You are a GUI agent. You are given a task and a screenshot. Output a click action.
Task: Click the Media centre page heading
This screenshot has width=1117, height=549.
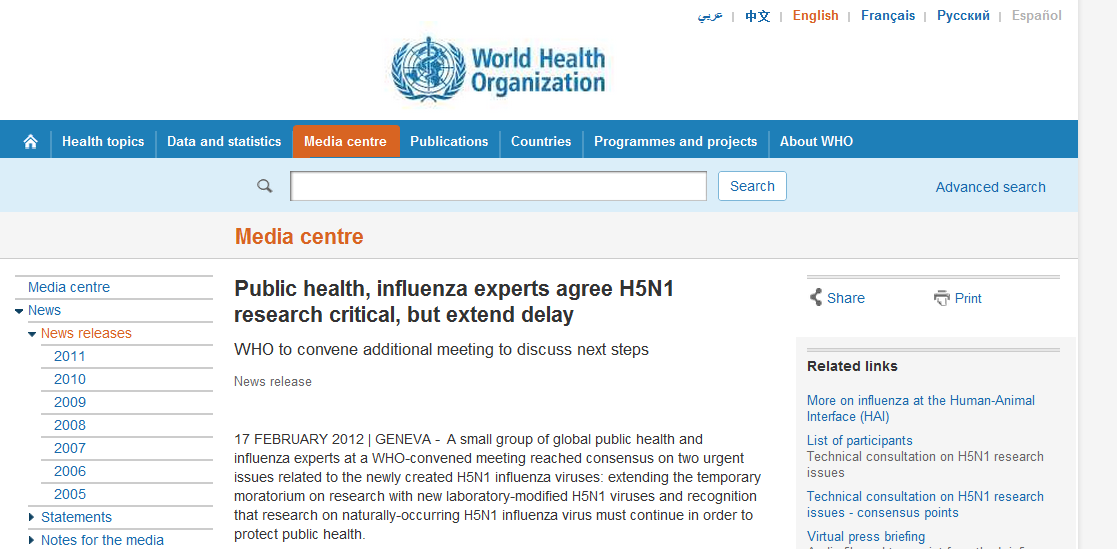click(x=299, y=236)
